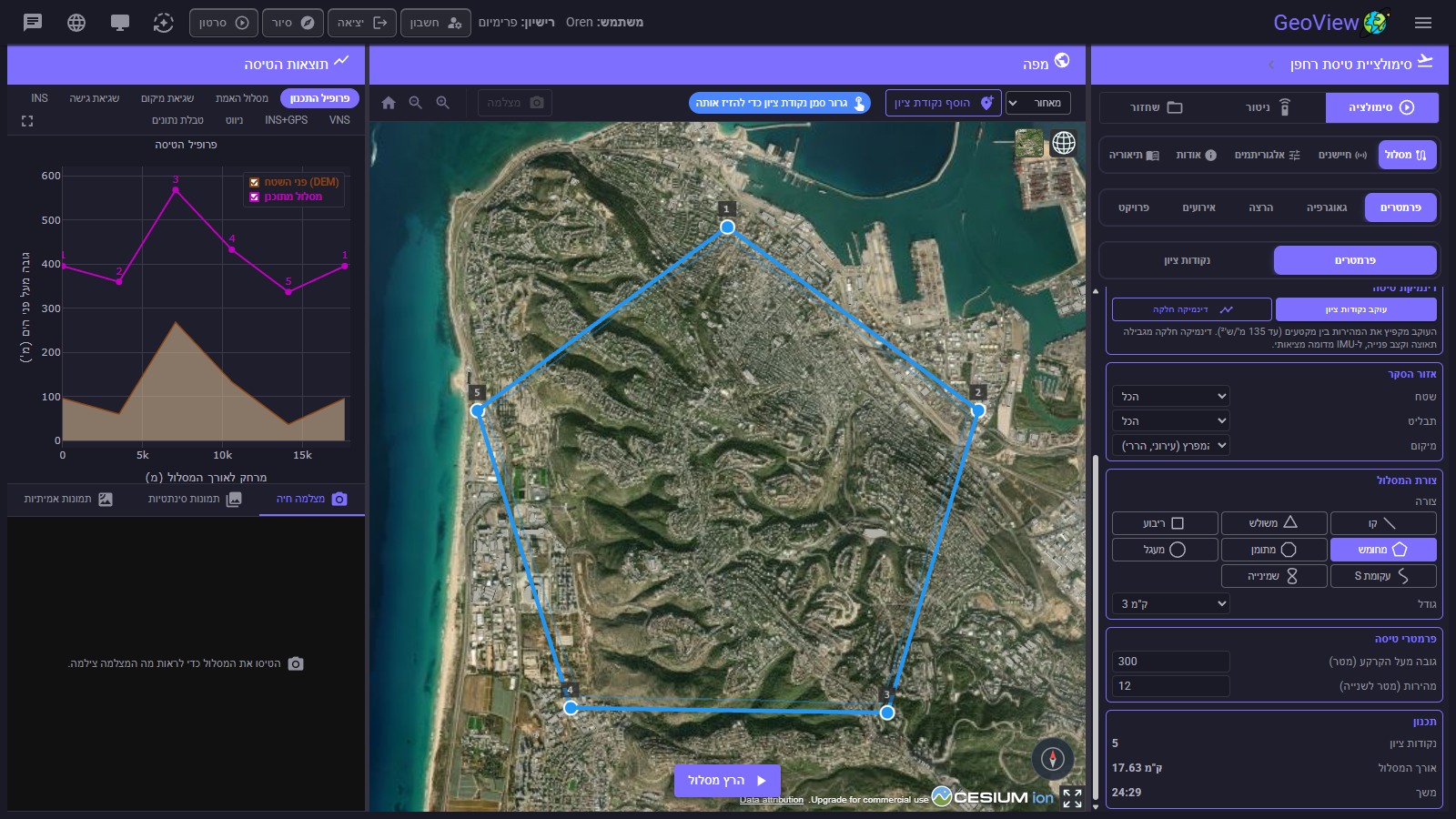
Task: Reset map view with the home icon
Action: click(x=389, y=103)
